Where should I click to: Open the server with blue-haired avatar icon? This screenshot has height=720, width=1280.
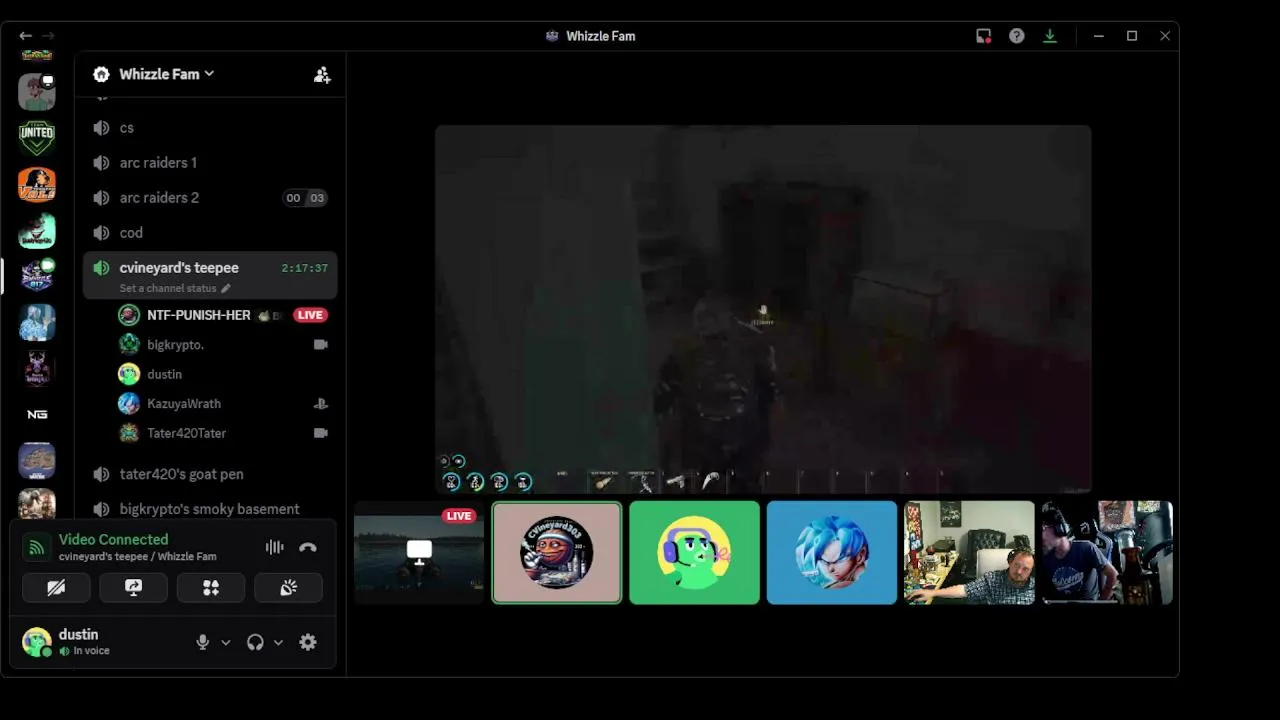[x=37, y=322]
